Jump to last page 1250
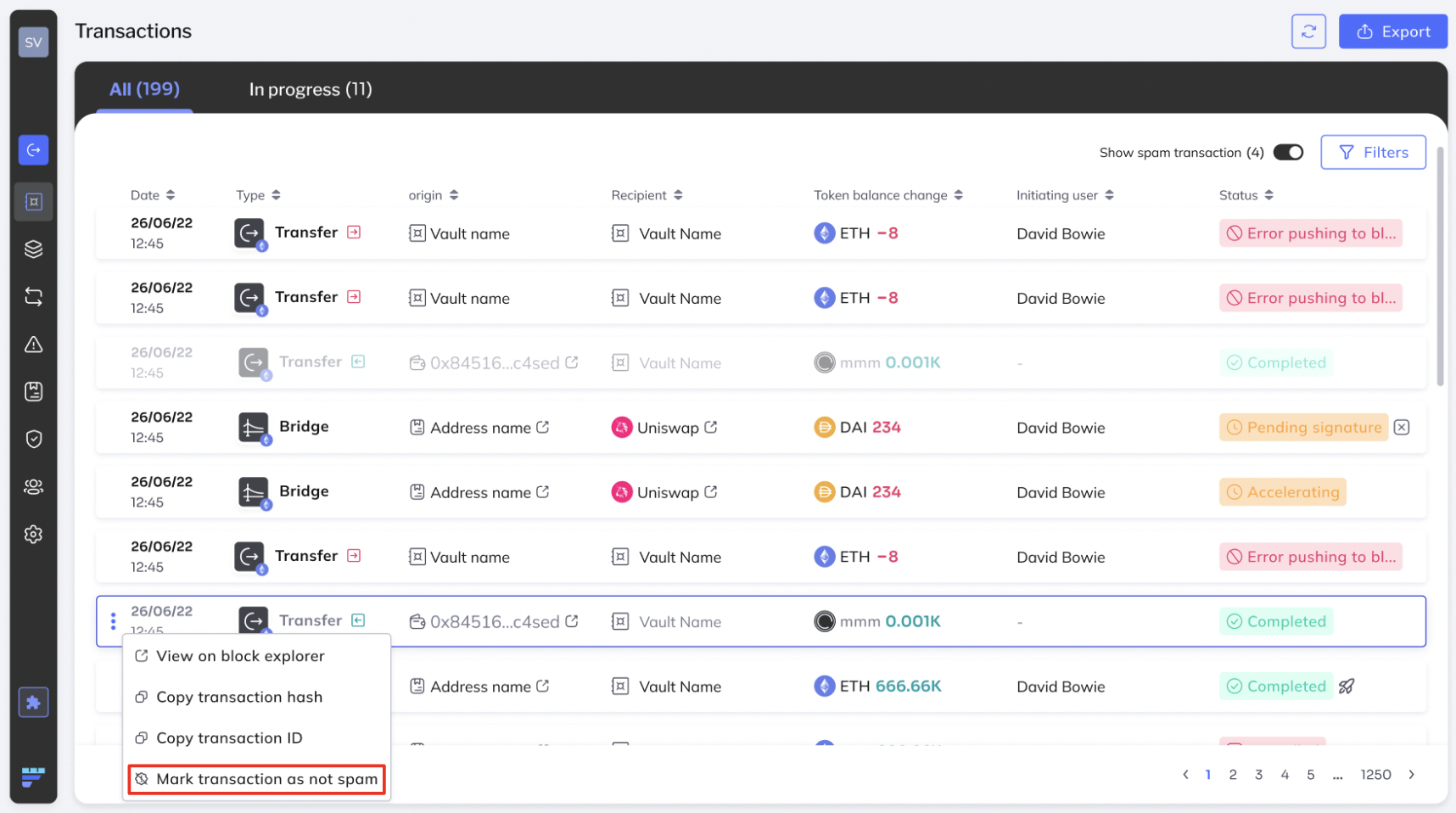Image resolution: width=1456 pixels, height=813 pixels. tap(1375, 774)
